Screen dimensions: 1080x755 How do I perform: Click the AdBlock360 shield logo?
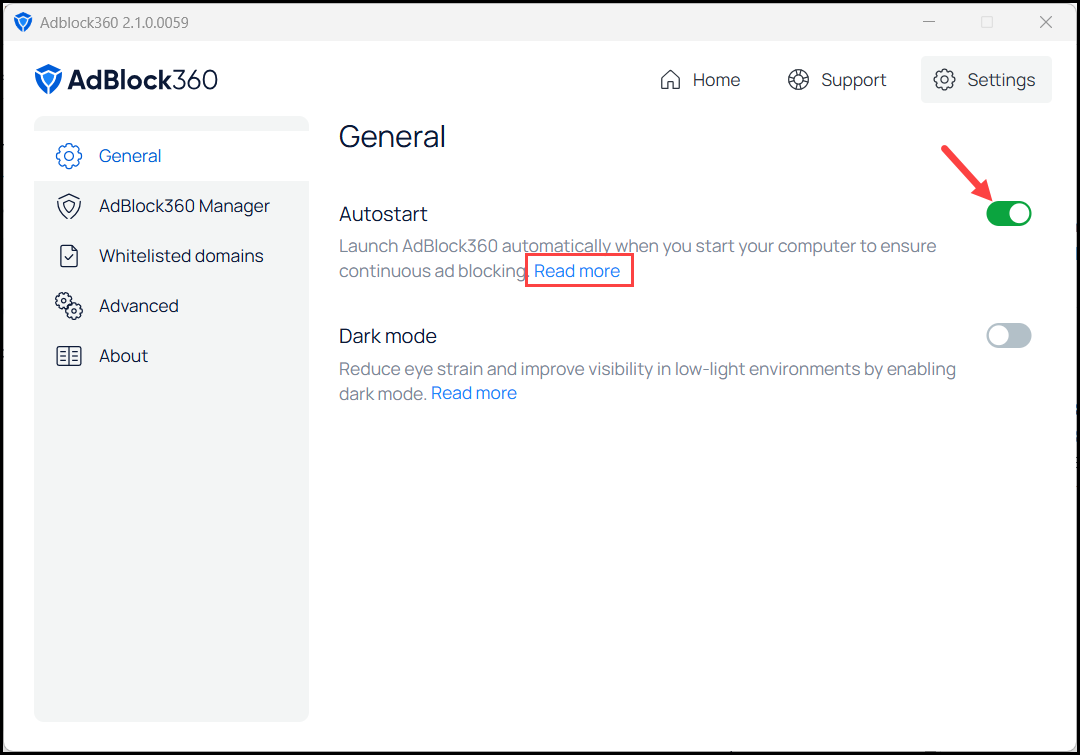point(48,79)
